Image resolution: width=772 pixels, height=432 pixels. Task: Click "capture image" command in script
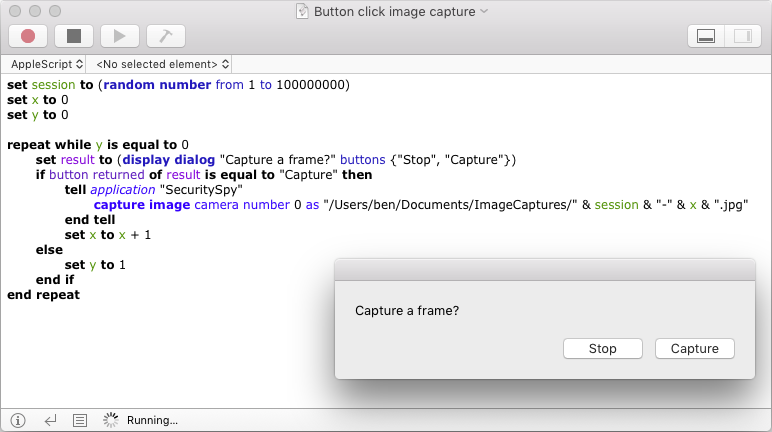(x=142, y=205)
